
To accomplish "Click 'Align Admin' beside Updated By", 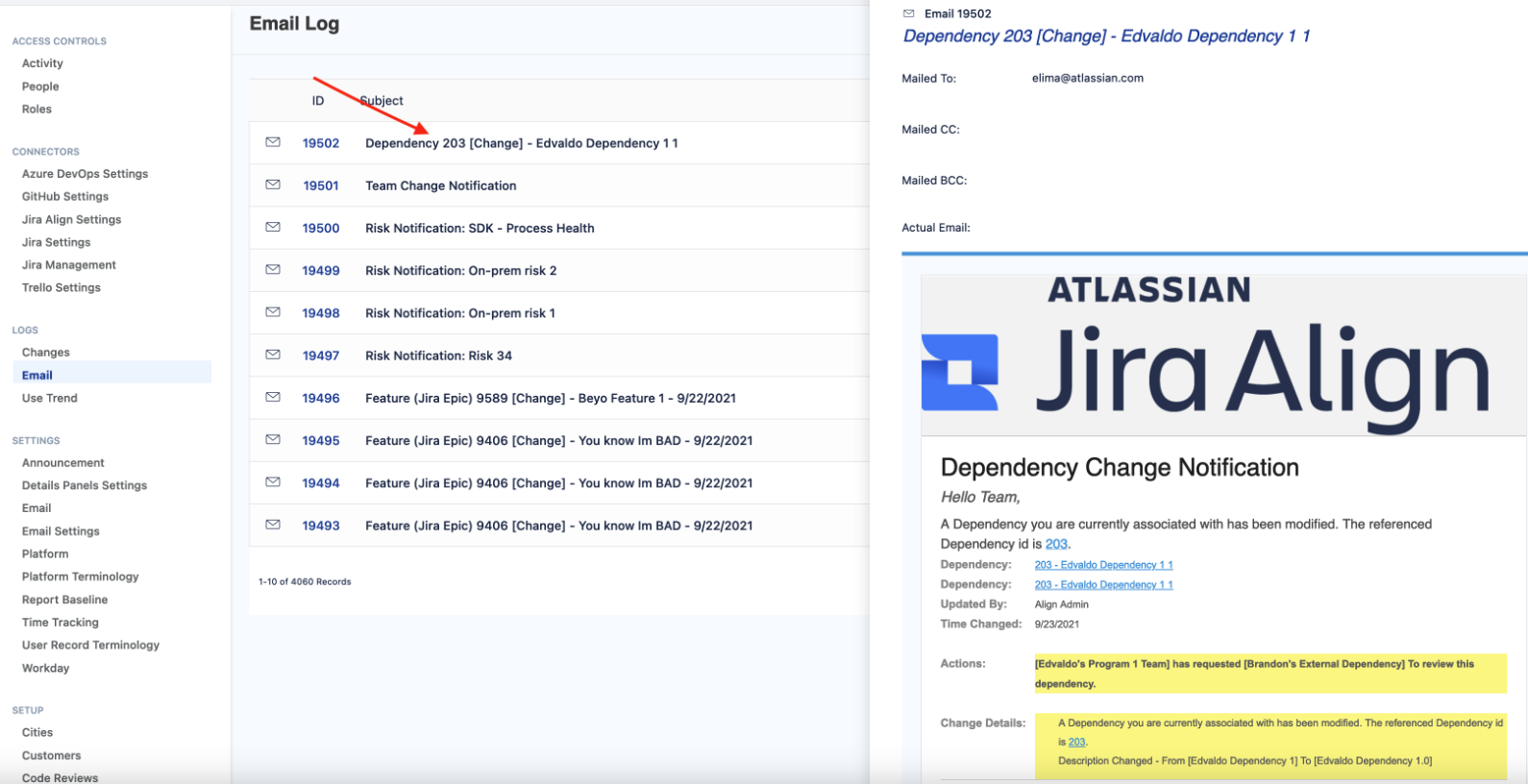I will point(1062,604).
